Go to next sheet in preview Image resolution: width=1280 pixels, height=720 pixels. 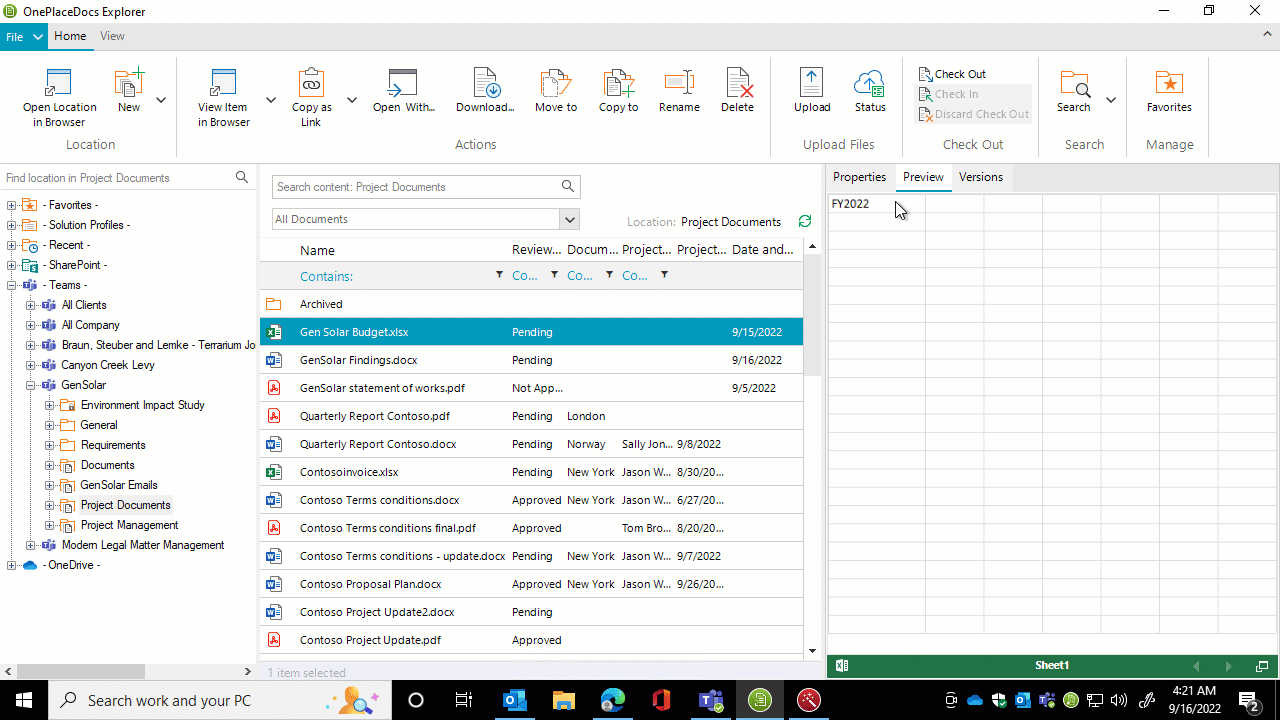tap(1228, 666)
